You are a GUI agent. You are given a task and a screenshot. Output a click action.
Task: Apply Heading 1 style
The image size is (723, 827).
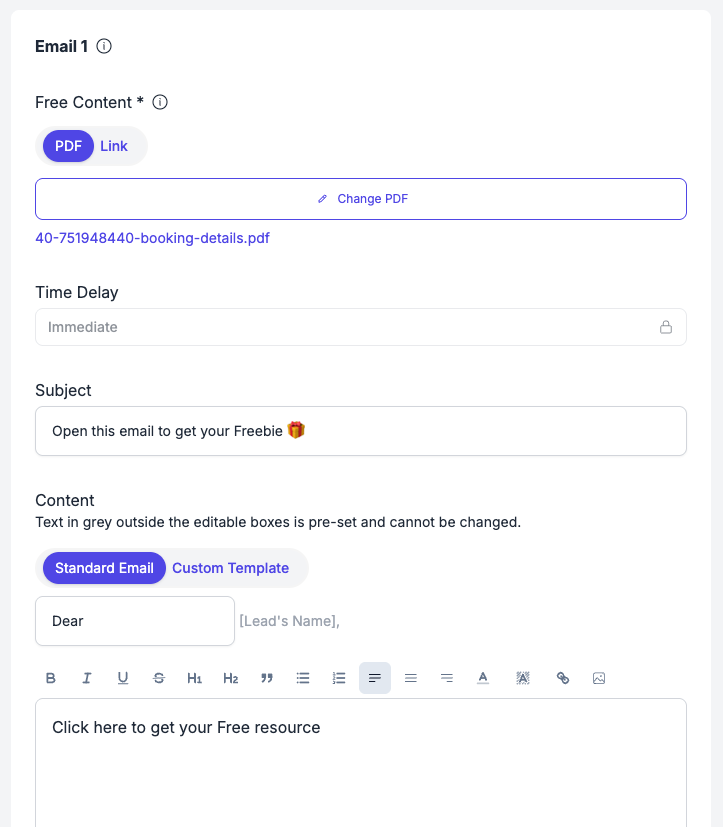(195, 678)
